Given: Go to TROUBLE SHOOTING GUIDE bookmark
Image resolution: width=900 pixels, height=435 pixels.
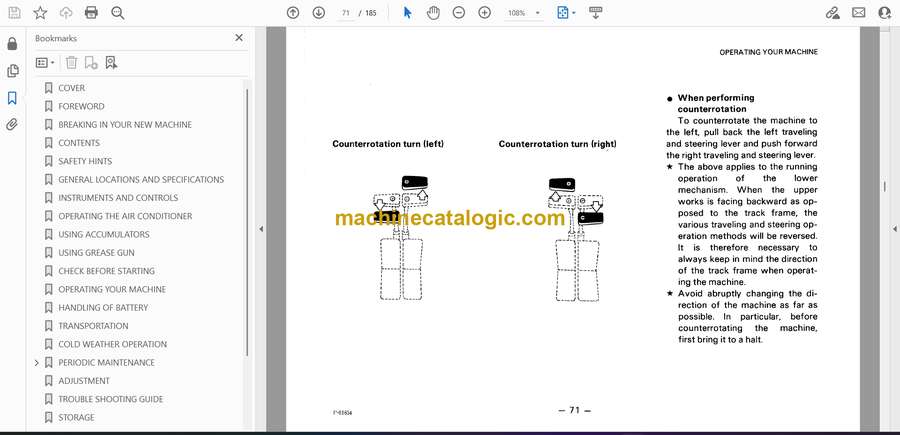Looking at the screenshot, I should point(110,399).
